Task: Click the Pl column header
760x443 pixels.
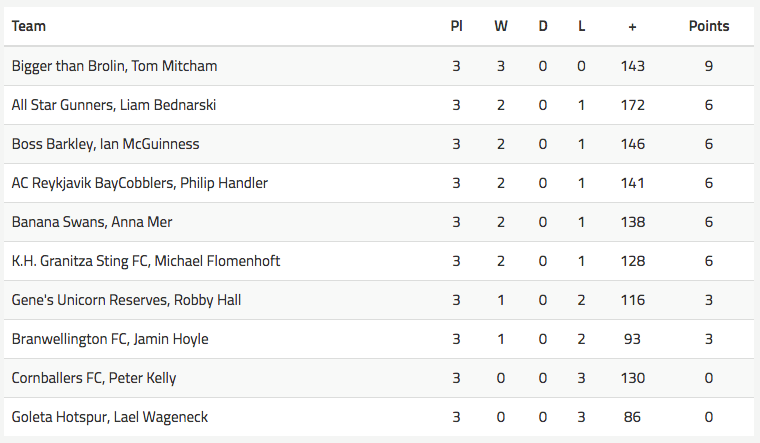Action: click(x=456, y=26)
